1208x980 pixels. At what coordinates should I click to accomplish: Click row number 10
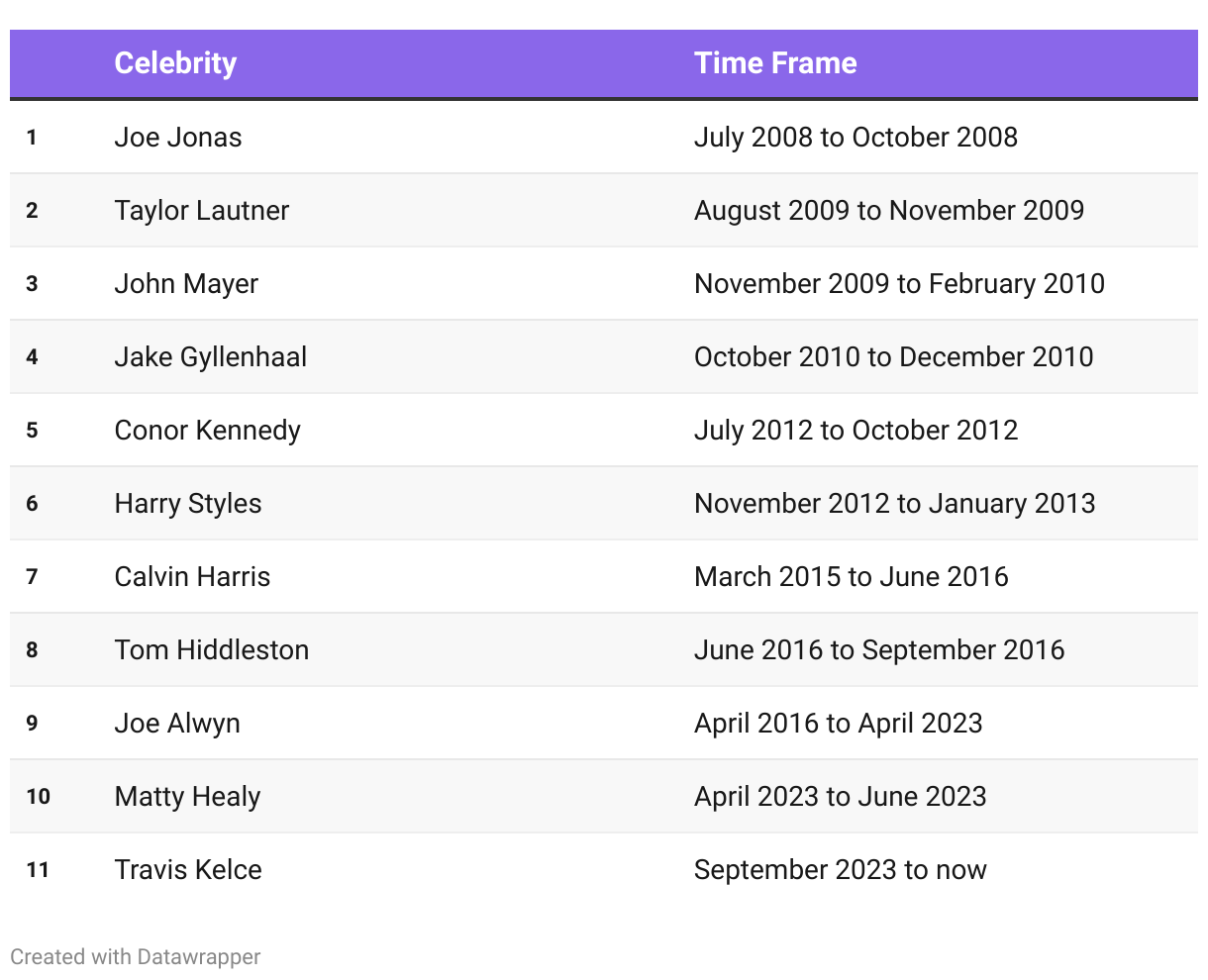coord(39,797)
